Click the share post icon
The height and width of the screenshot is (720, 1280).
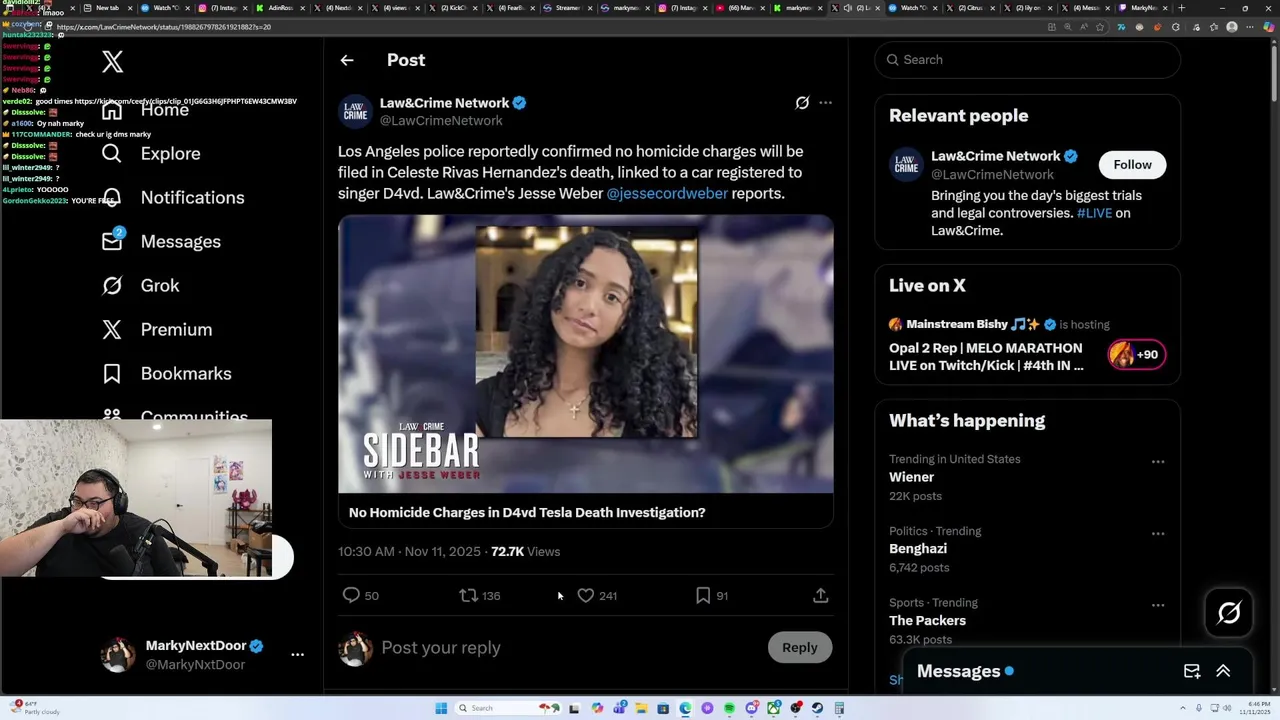[820, 595]
